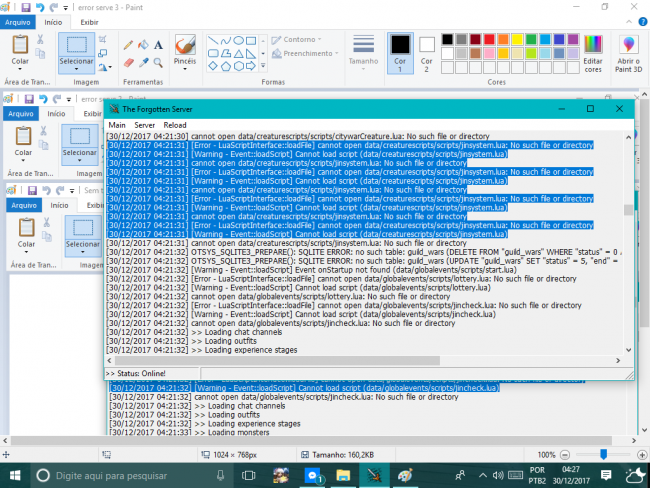This screenshot has width=650, height=488.
Task: Select the Magnifier tool
Action: pos(158,63)
